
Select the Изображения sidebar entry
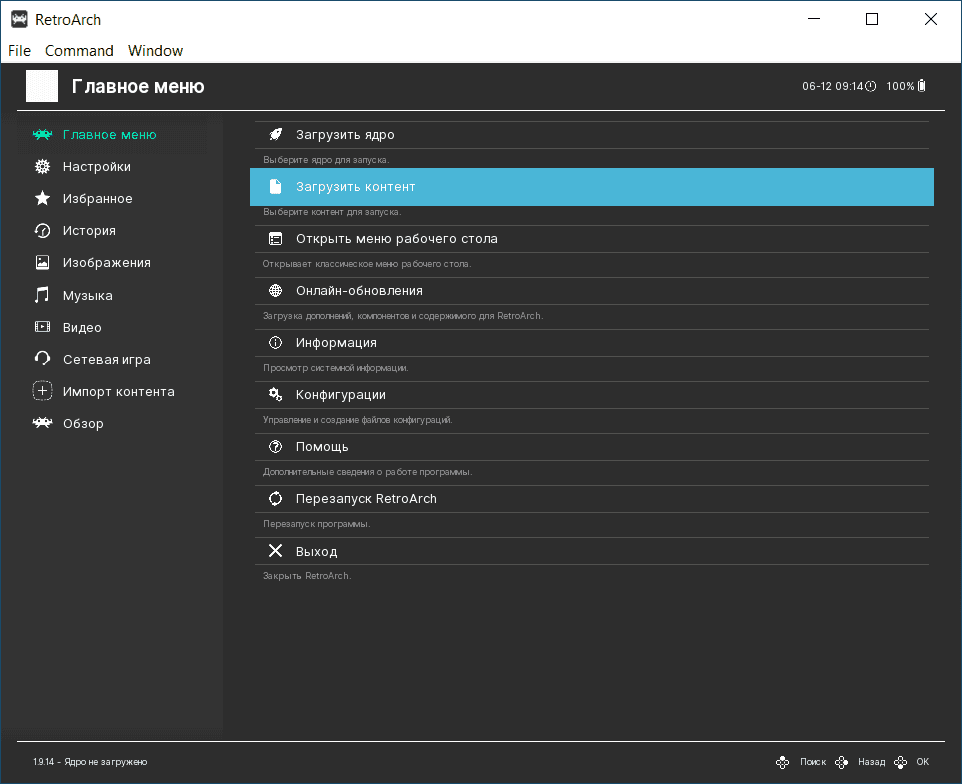coord(107,263)
